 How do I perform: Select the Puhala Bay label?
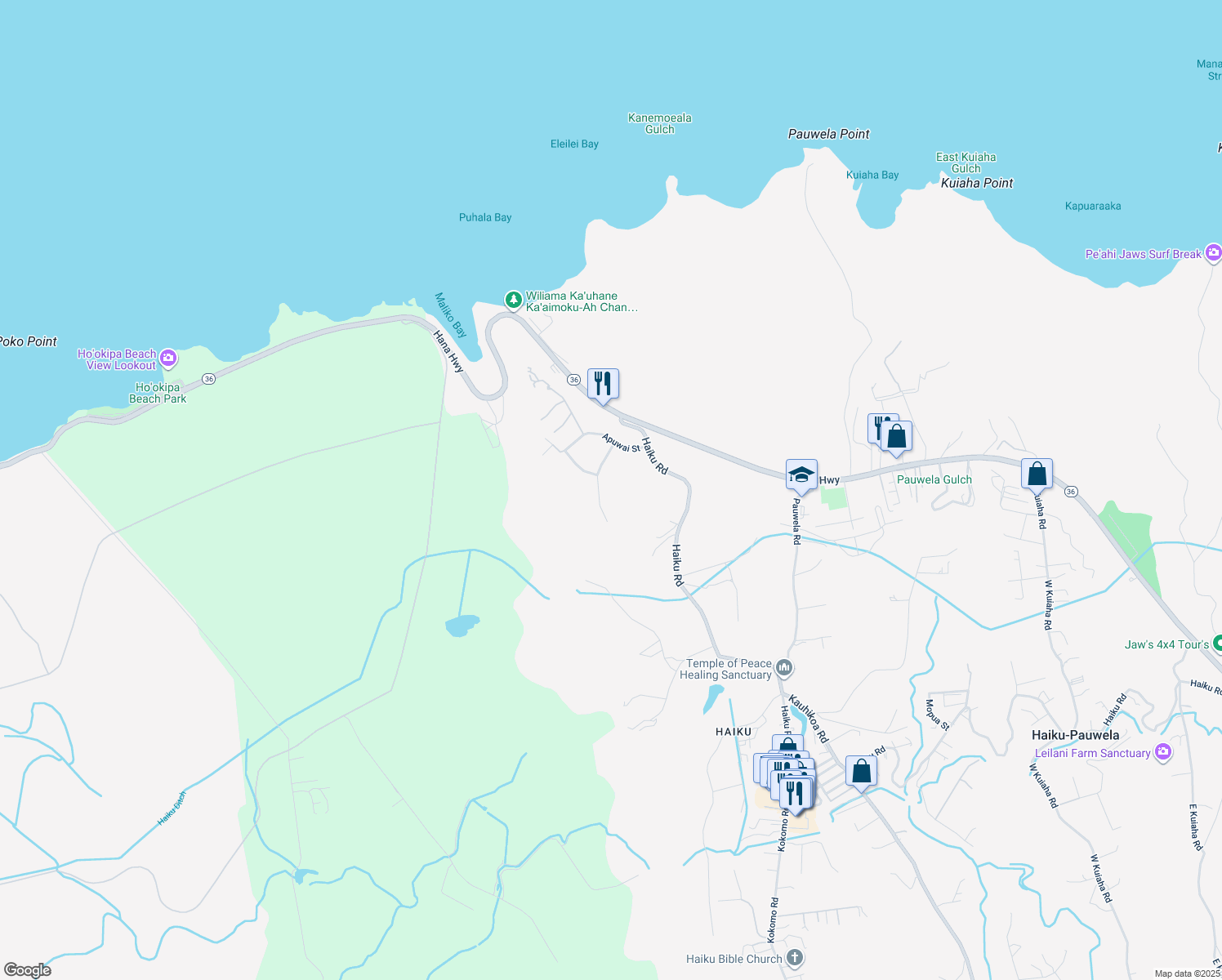(x=485, y=217)
